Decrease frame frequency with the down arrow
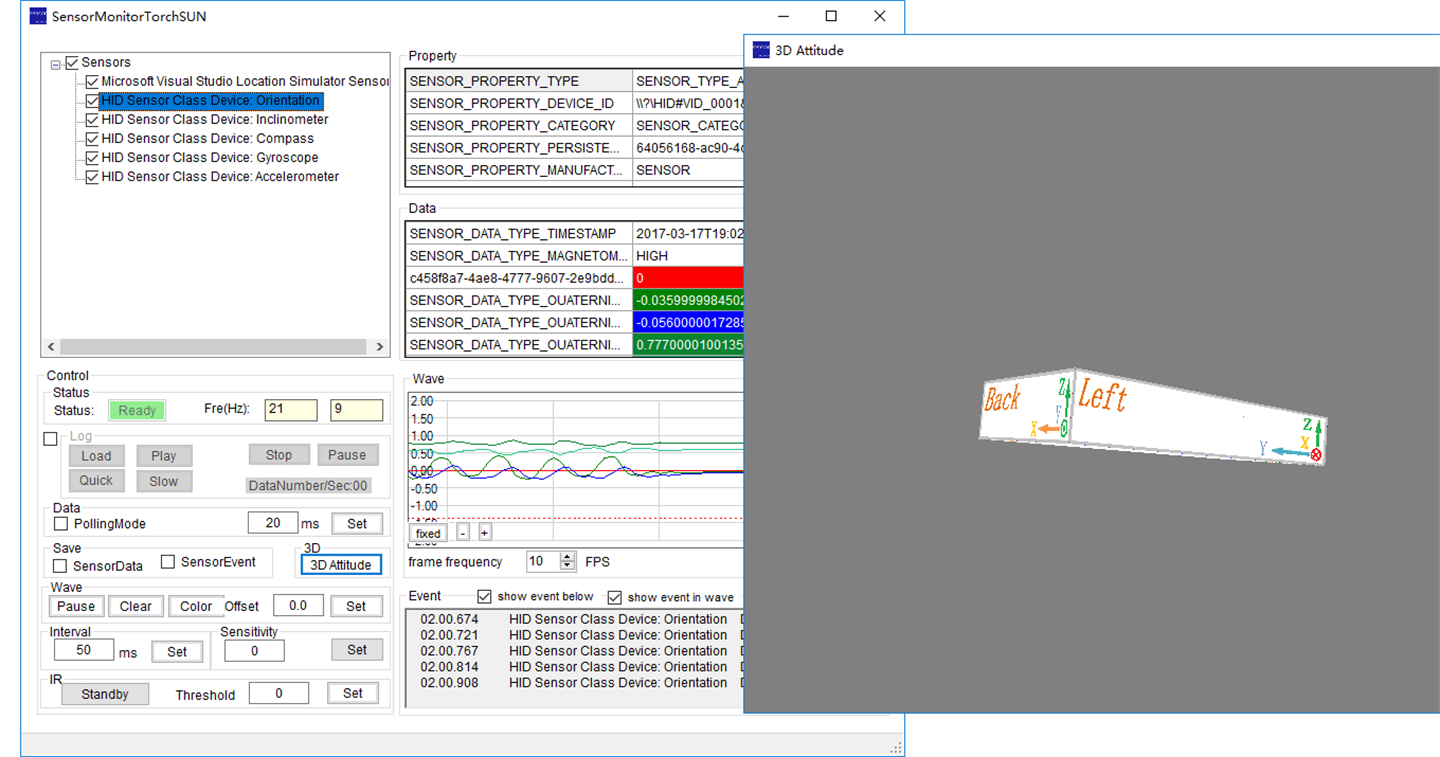This screenshot has width=1440, height=757. click(x=568, y=567)
